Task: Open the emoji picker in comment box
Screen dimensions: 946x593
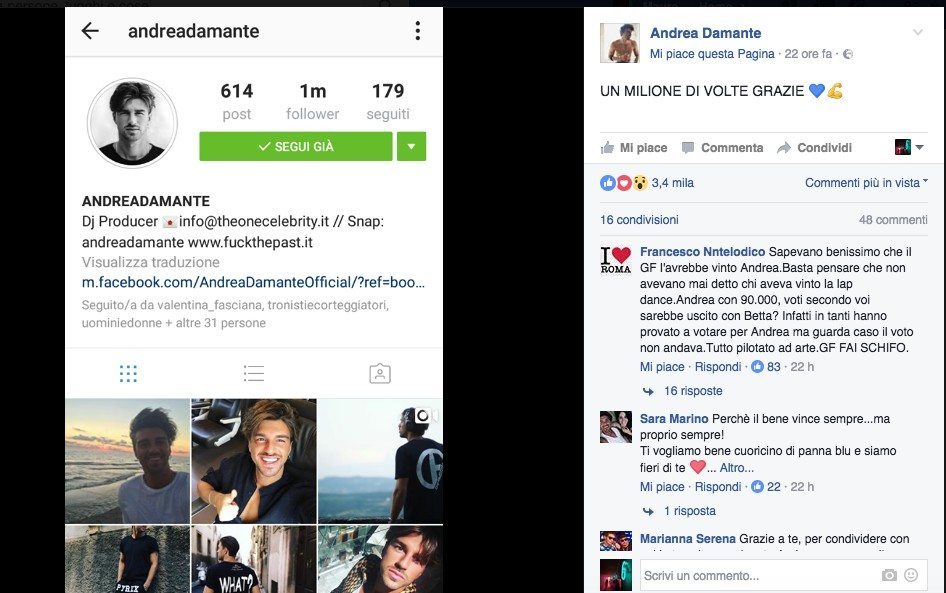Action: tap(911, 576)
